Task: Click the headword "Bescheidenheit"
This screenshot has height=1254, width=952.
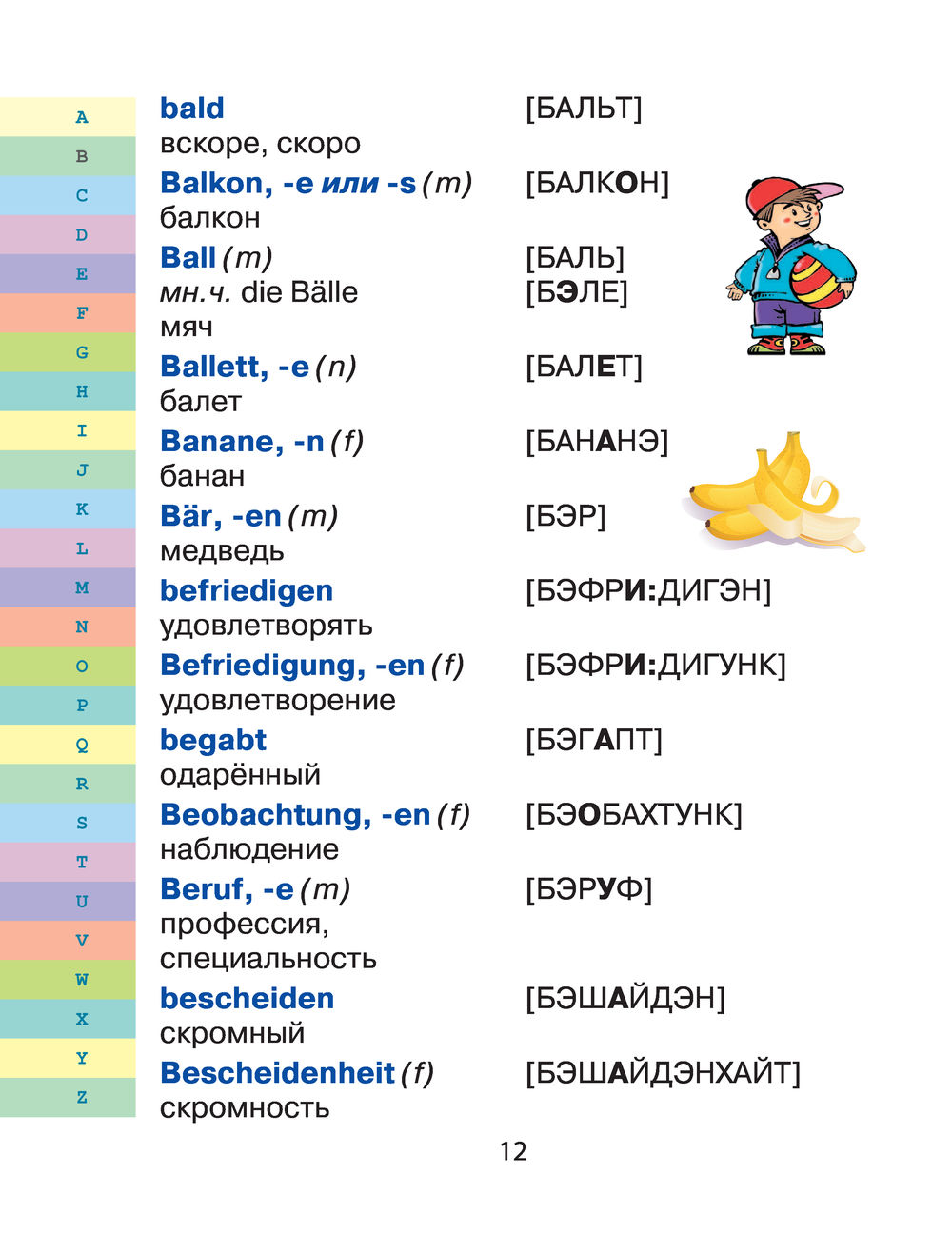Action: click(277, 1073)
